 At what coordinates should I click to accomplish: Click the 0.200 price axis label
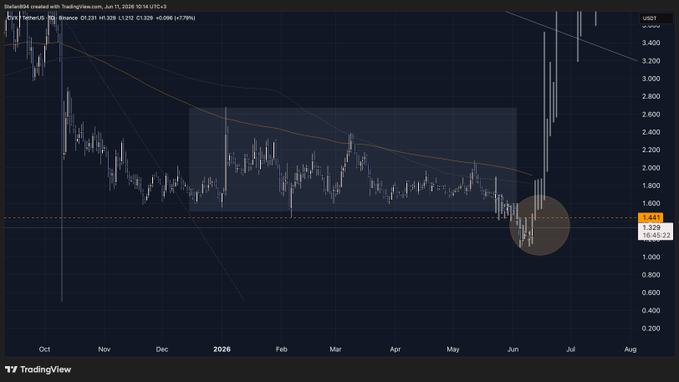click(651, 329)
